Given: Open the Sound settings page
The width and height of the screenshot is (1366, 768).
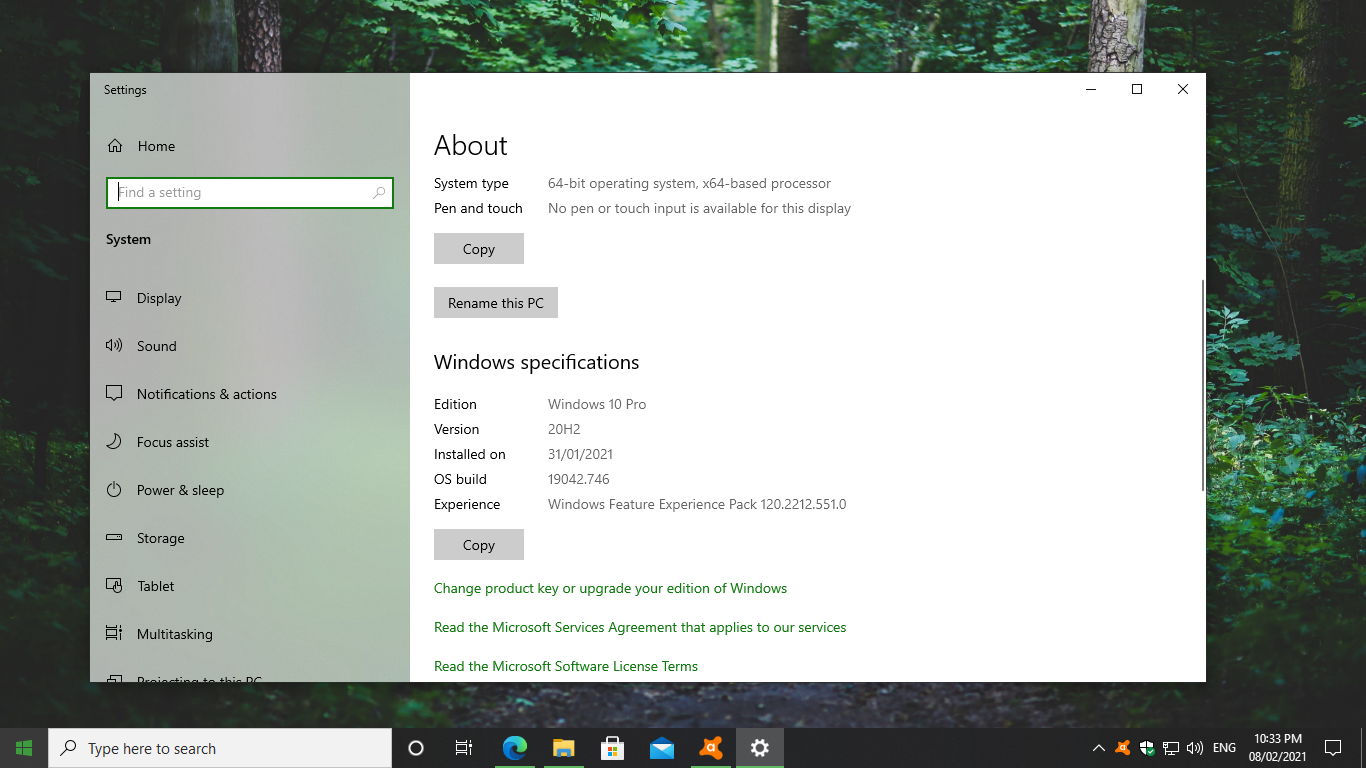Looking at the screenshot, I should [250, 346].
